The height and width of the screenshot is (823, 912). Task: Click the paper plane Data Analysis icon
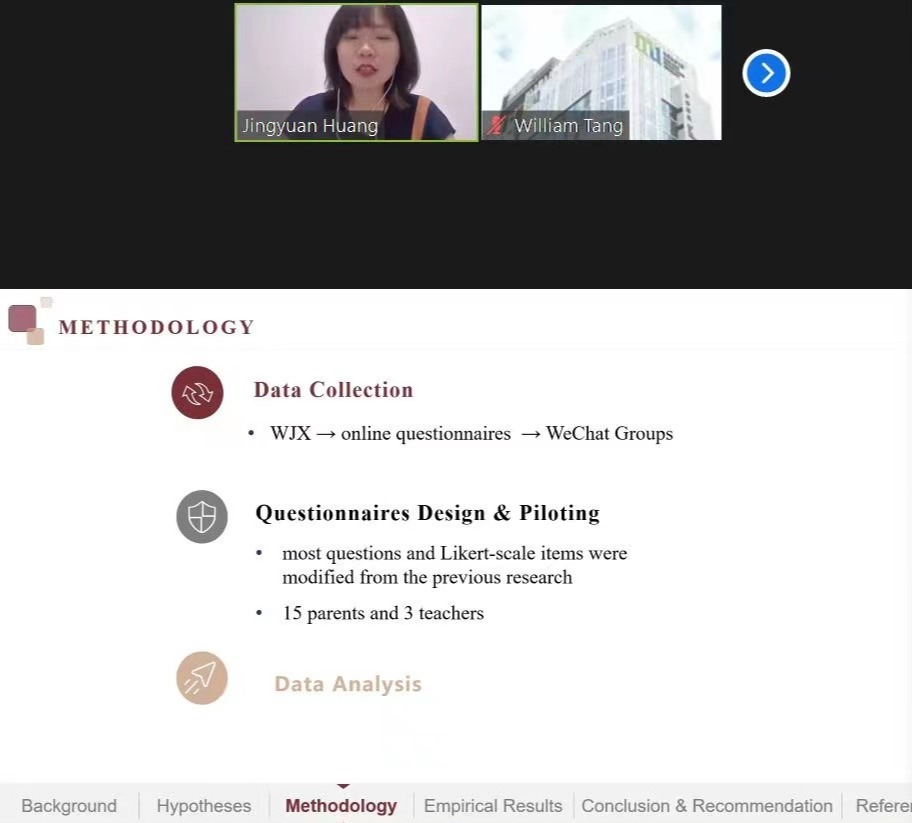click(202, 678)
